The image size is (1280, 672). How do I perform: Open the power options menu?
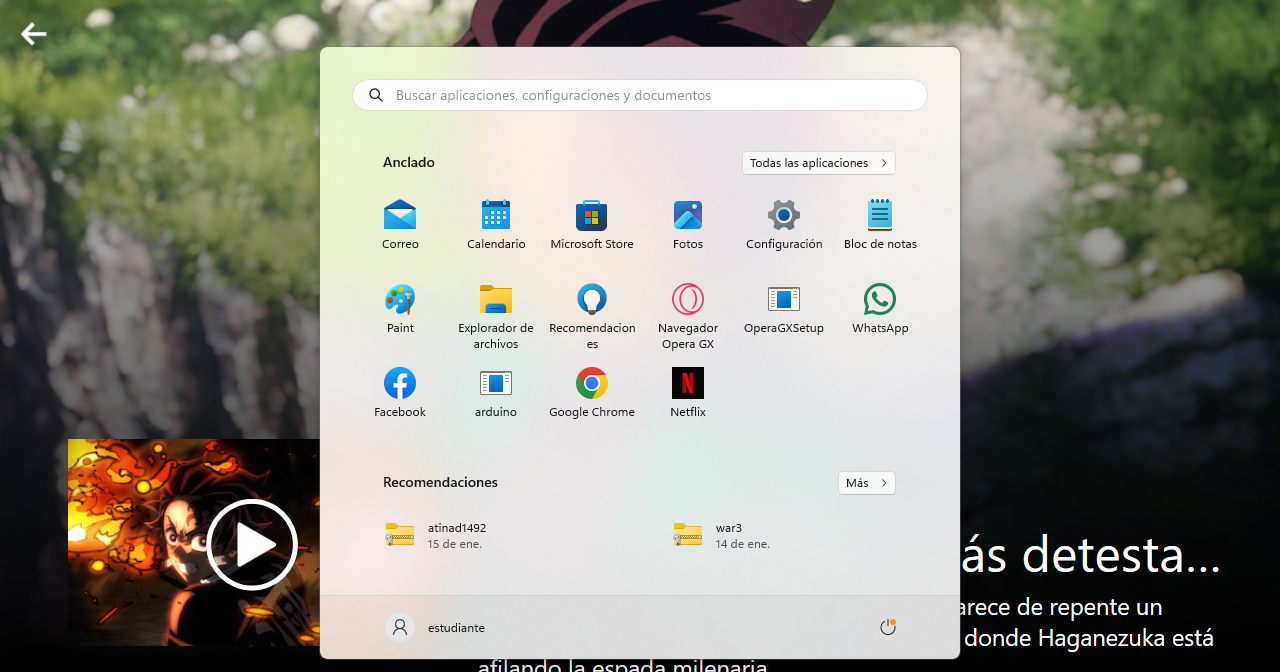(x=887, y=627)
